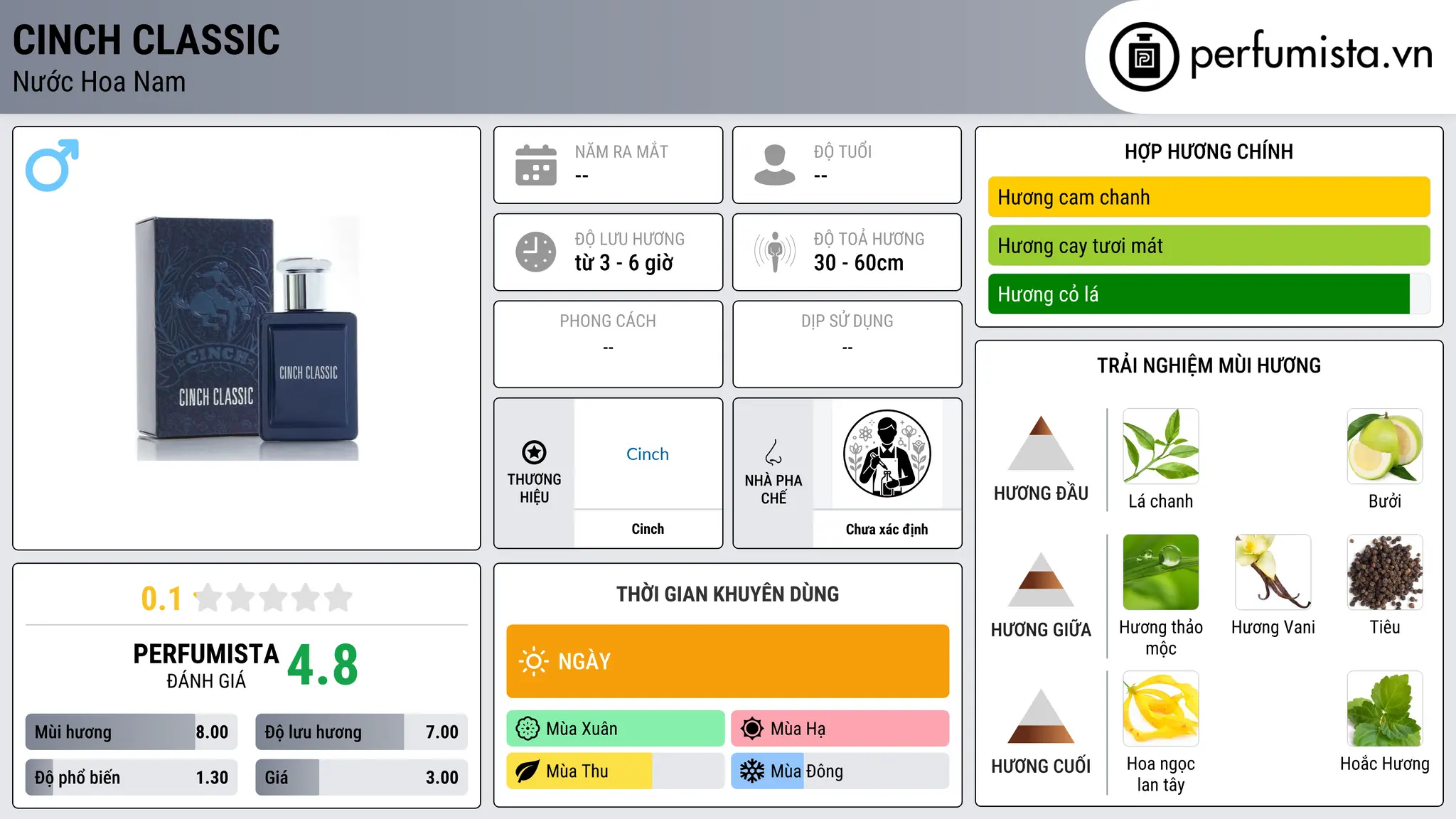Click the dark green Hương cỏ lá bar
The width and height of the screenshot is (1456, 819).
[x=1209, y=294]
